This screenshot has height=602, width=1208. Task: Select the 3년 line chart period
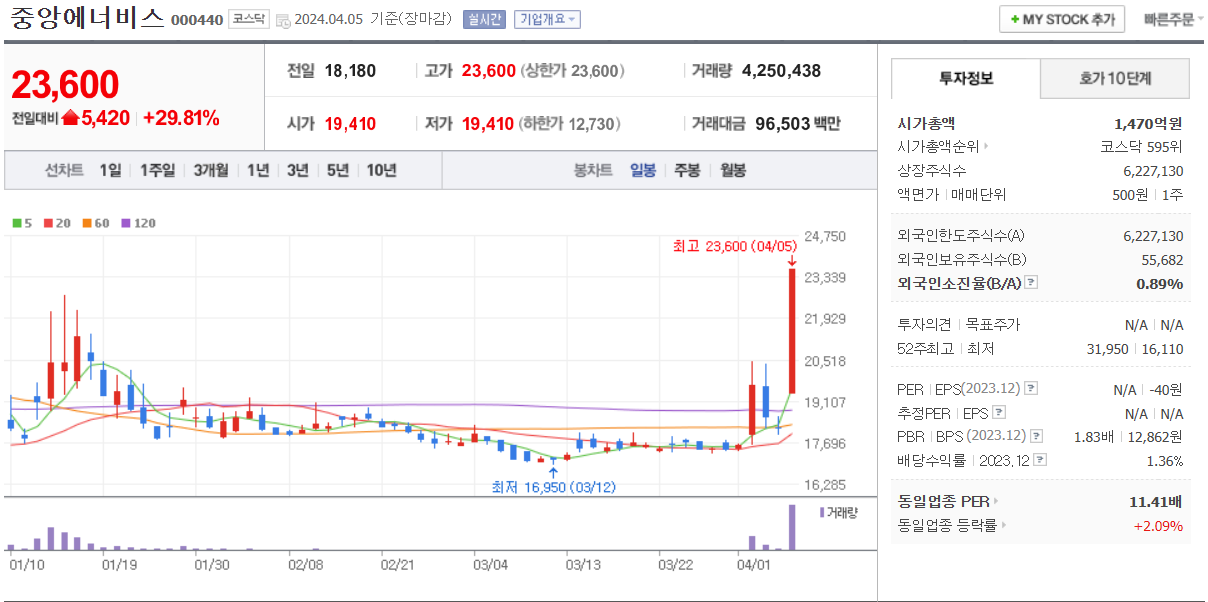tap(298, 170)
